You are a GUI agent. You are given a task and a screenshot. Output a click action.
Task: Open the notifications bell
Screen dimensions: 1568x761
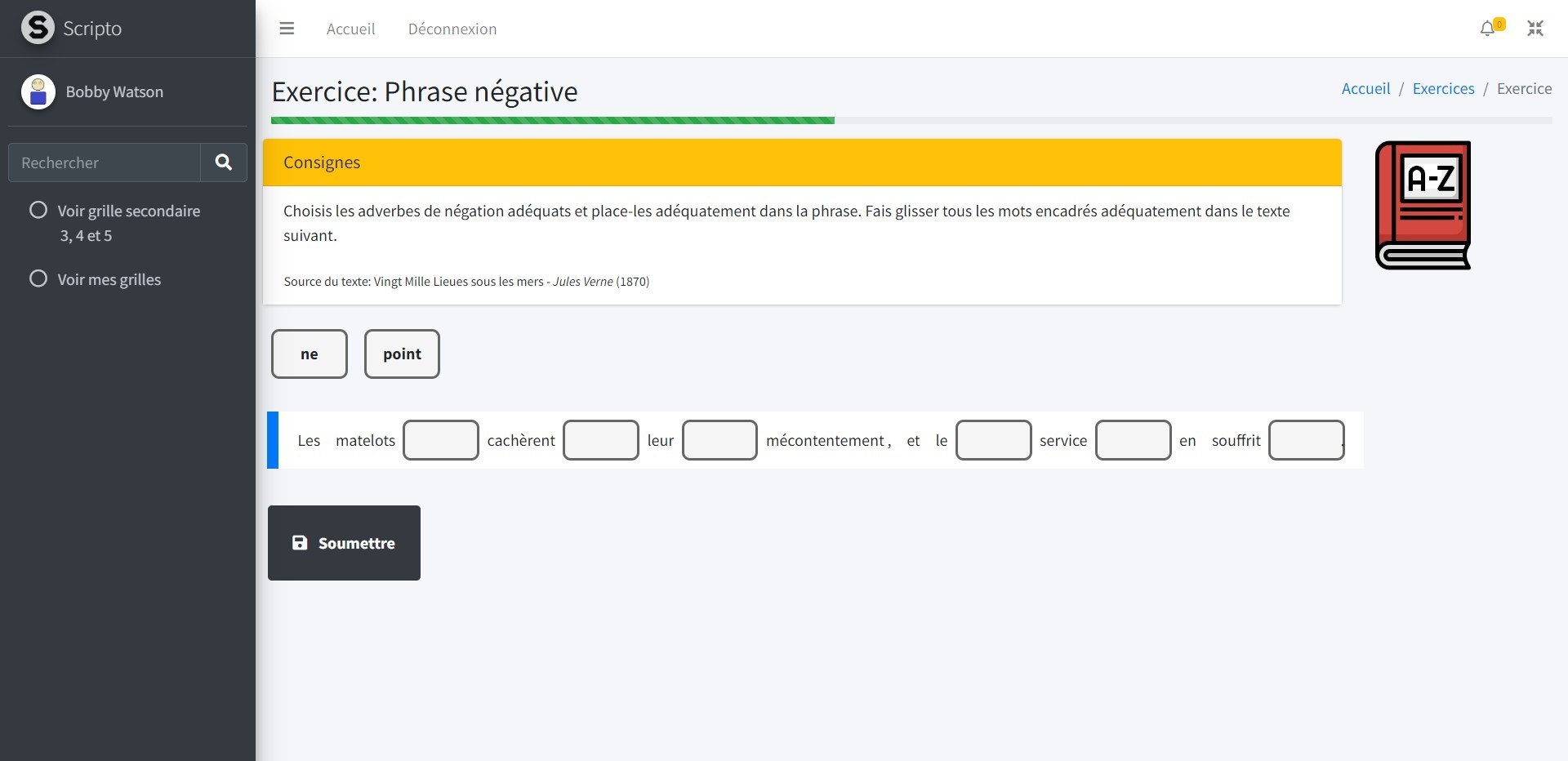[x=1488, y=29]
